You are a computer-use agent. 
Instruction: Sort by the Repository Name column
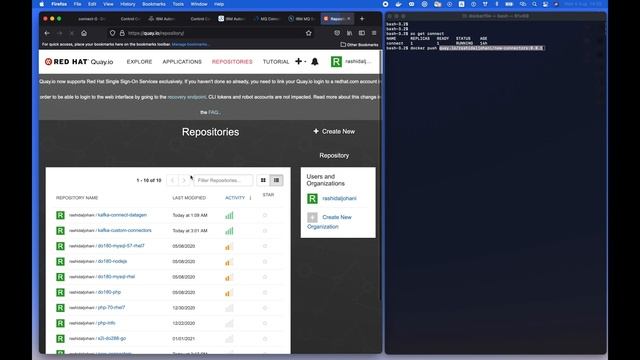pos(77,198)
